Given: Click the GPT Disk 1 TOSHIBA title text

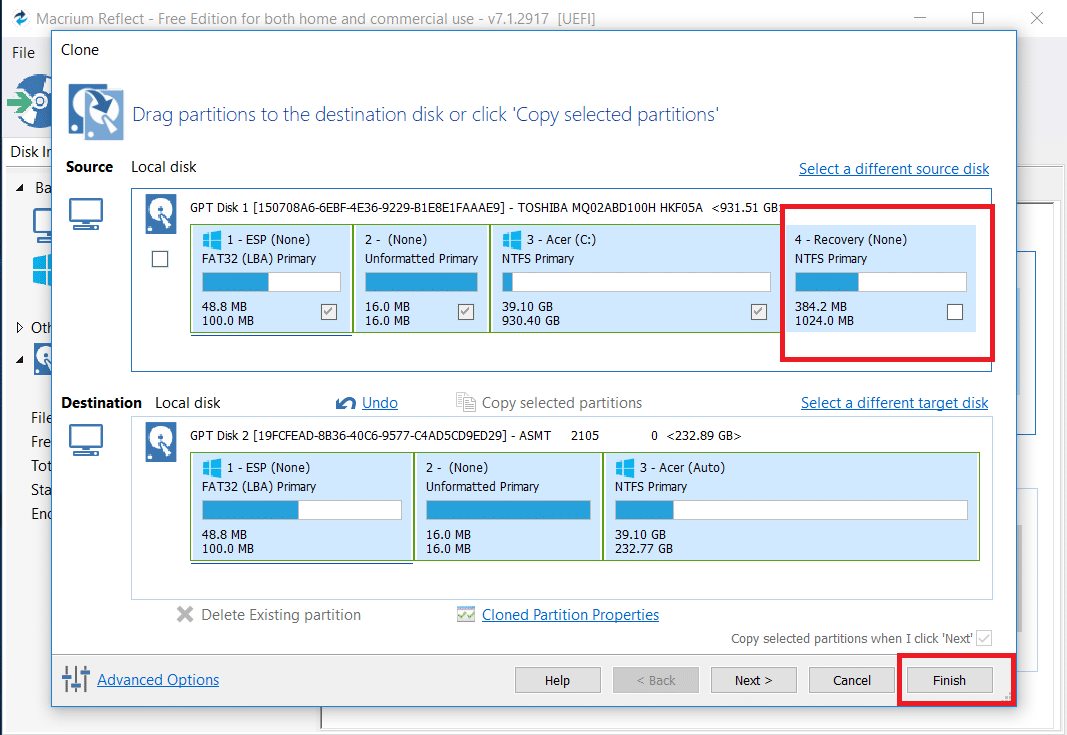Looking at the screenshot, I should (485, 208).
